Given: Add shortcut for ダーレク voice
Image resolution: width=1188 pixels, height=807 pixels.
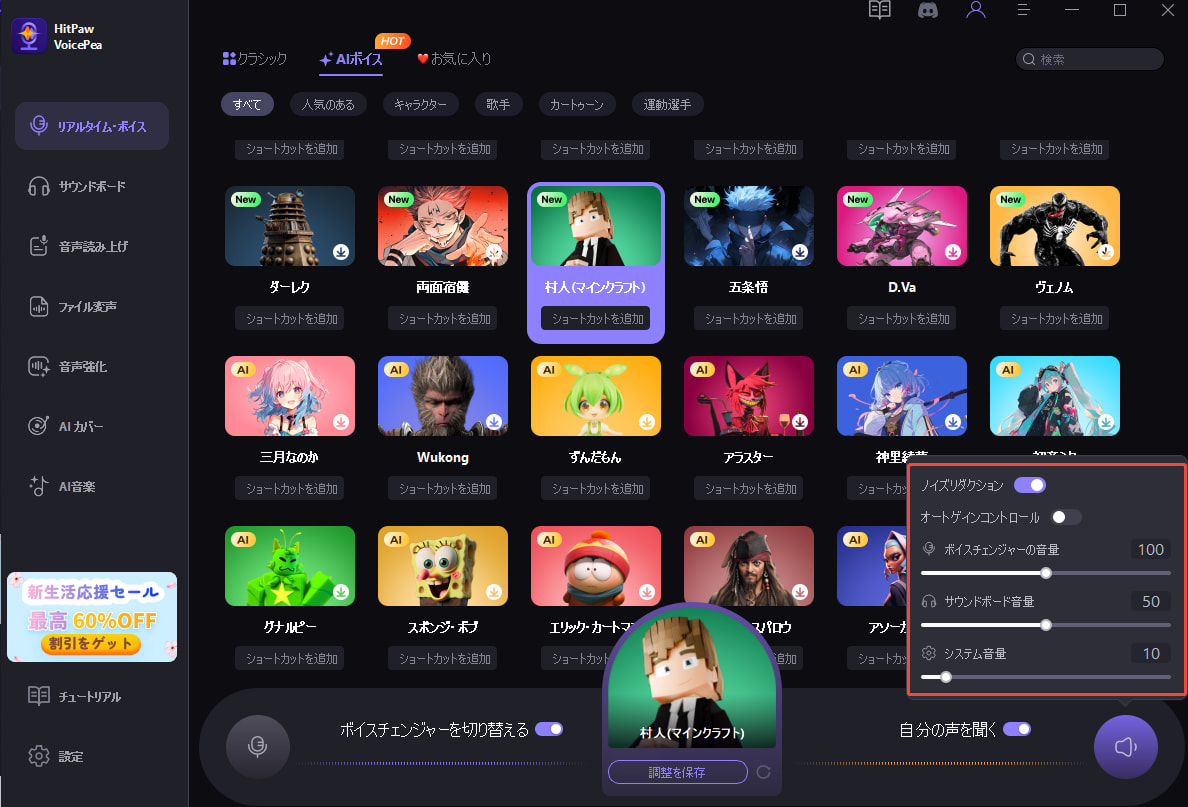Looking at the screenshot, I should click(x=290, y=318).
